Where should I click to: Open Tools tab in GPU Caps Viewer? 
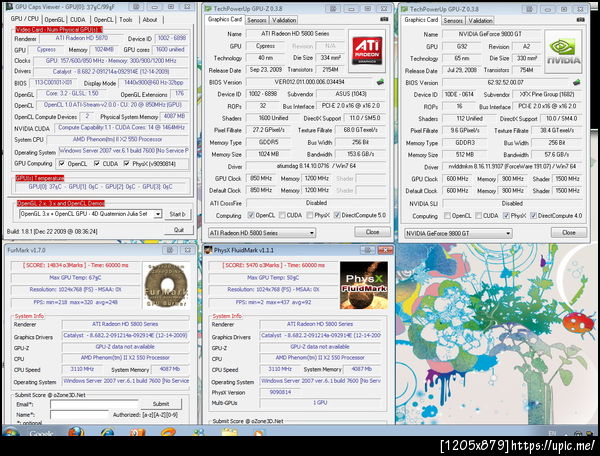[x=126, y=20]
